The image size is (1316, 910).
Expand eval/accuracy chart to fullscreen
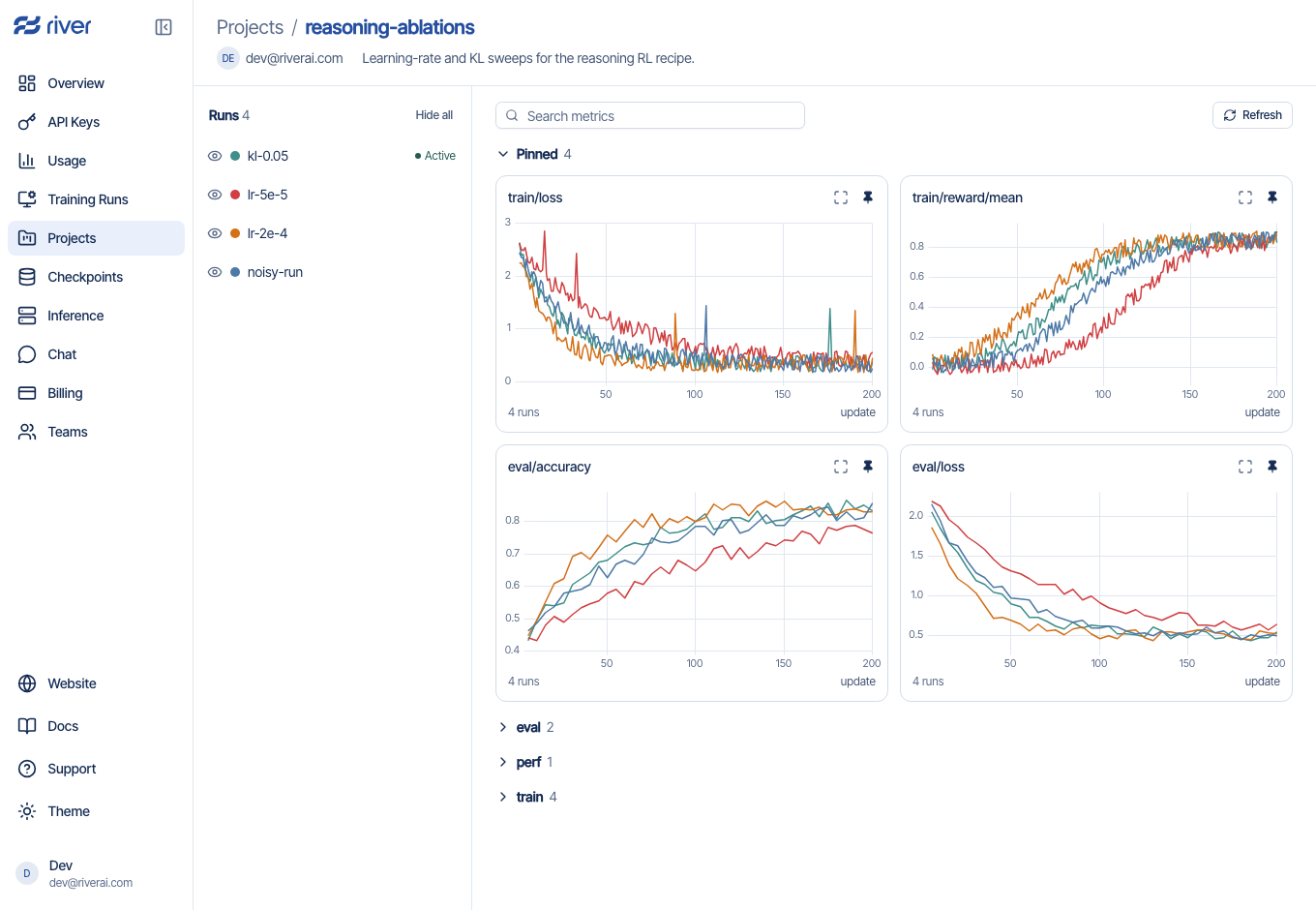(x=841, y=467)
